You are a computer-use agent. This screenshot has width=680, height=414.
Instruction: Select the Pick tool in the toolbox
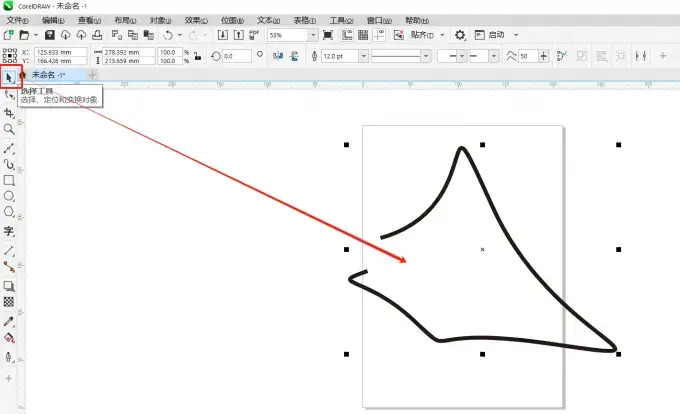coord(9,76)
